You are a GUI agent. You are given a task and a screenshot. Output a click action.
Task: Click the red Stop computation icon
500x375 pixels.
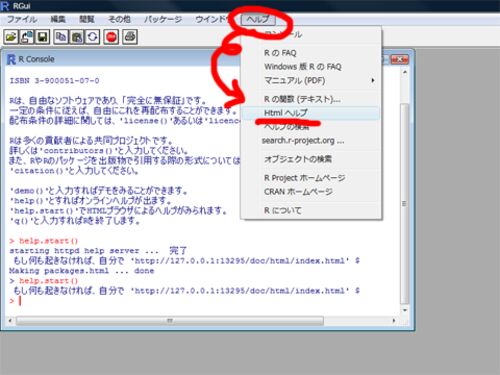click(x=111, y=37)
